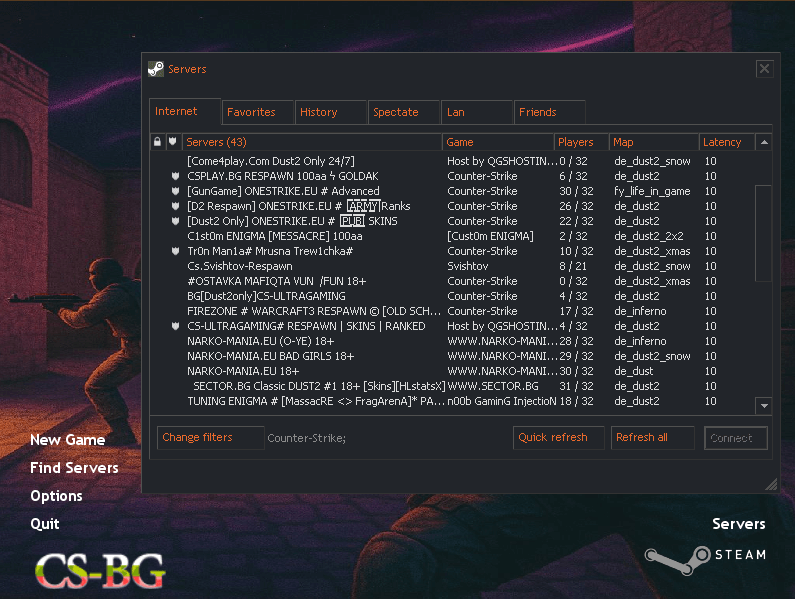Viewport: 795px width, 599px height.
Task: Select NARKO-MANIA.EU BAD GIRLS 18+ server
Action: [x=452, y=356]
